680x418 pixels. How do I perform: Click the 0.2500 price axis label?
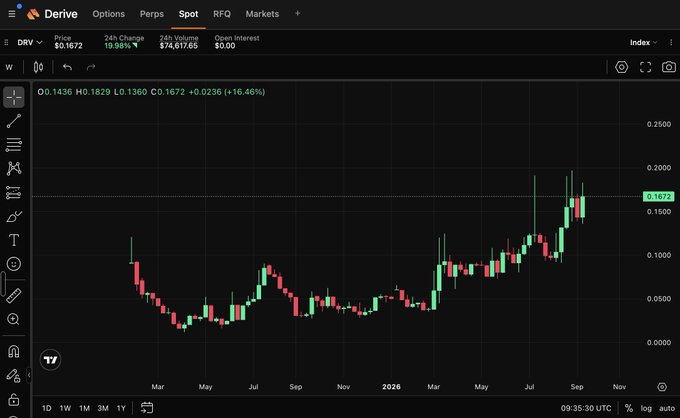pyautogui.click(x=659, y=124)
